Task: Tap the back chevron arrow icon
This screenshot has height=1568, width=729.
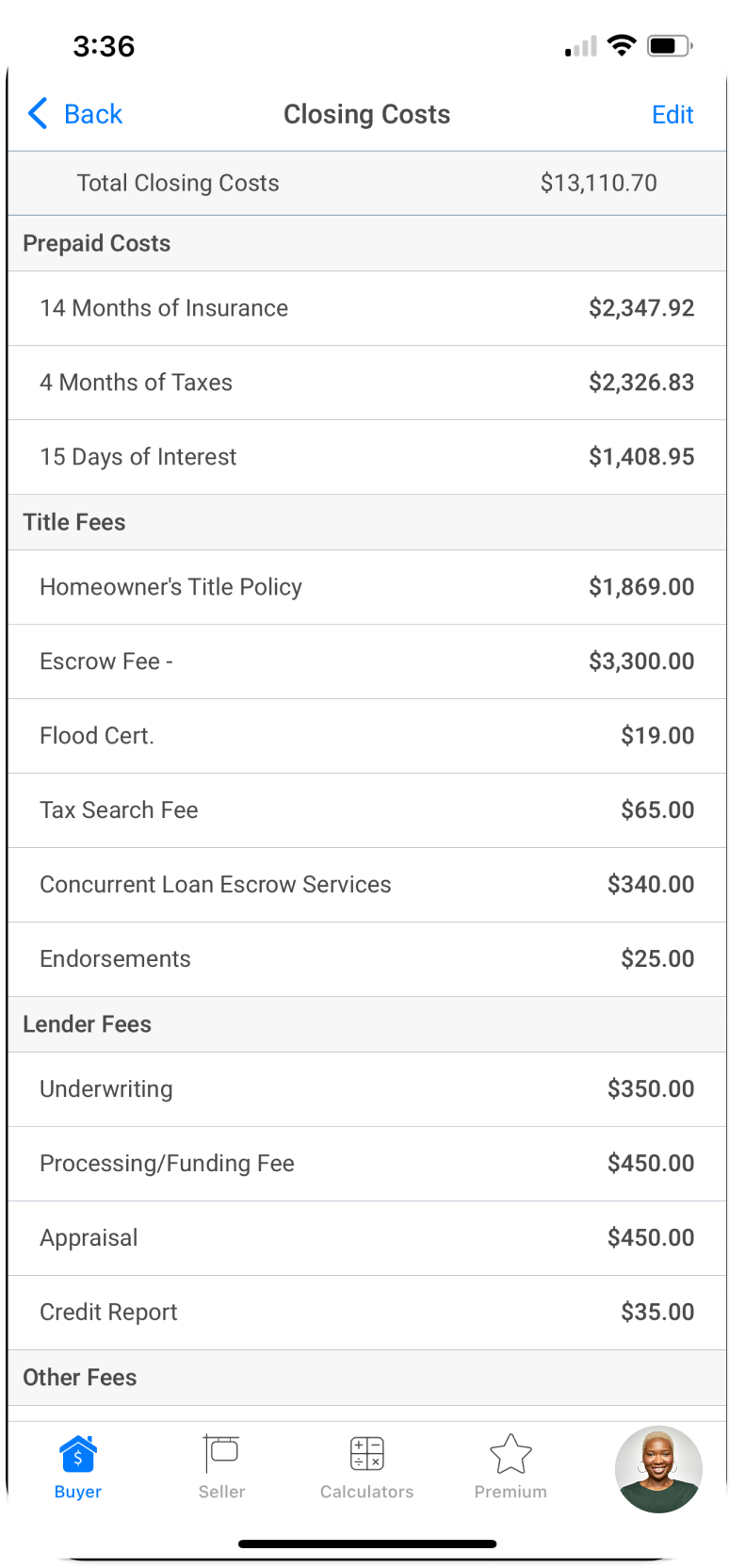Action: click(38, 114)
